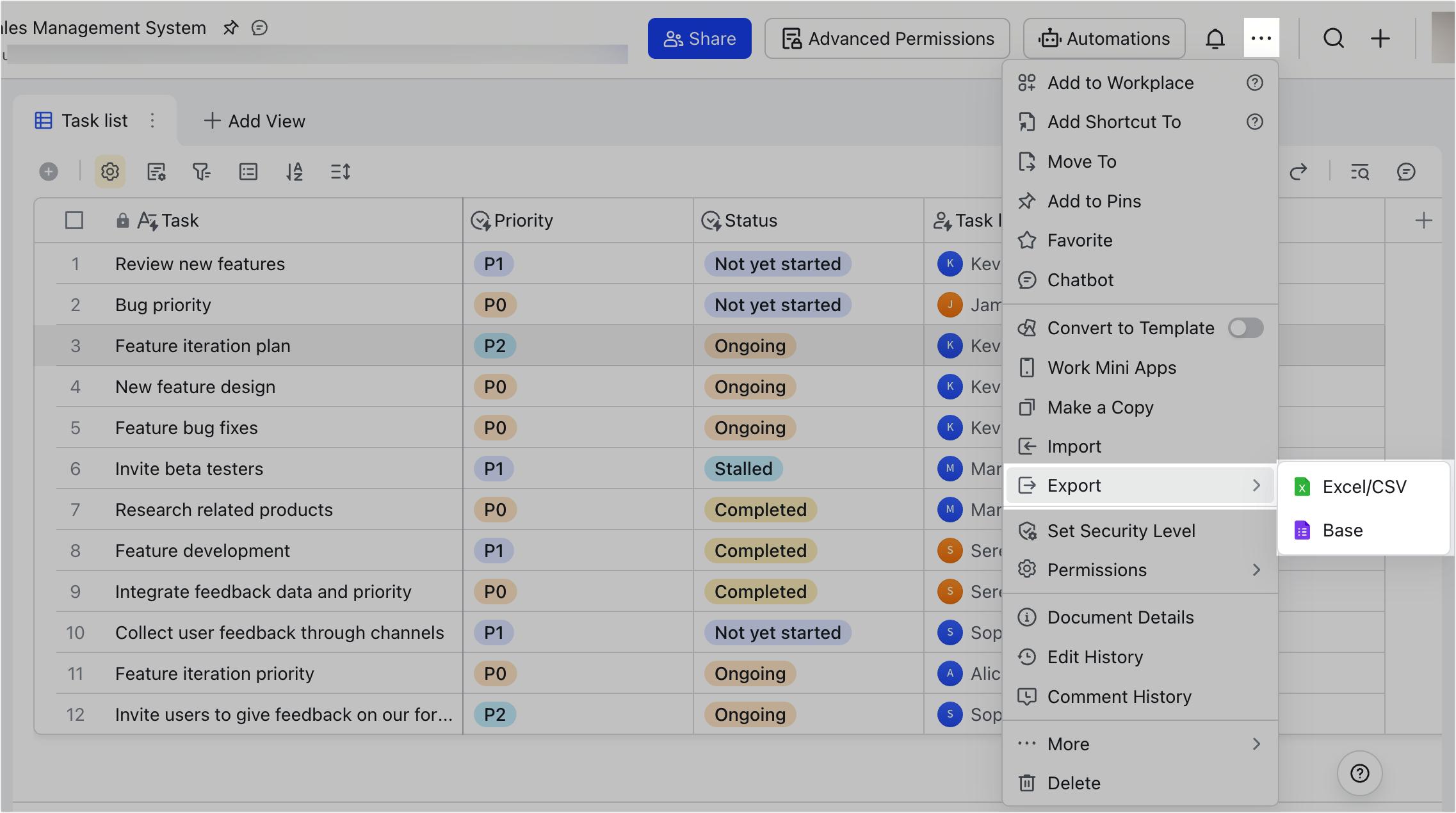
Task: Select the A-Z sort icon
Action: coord(295,172)
